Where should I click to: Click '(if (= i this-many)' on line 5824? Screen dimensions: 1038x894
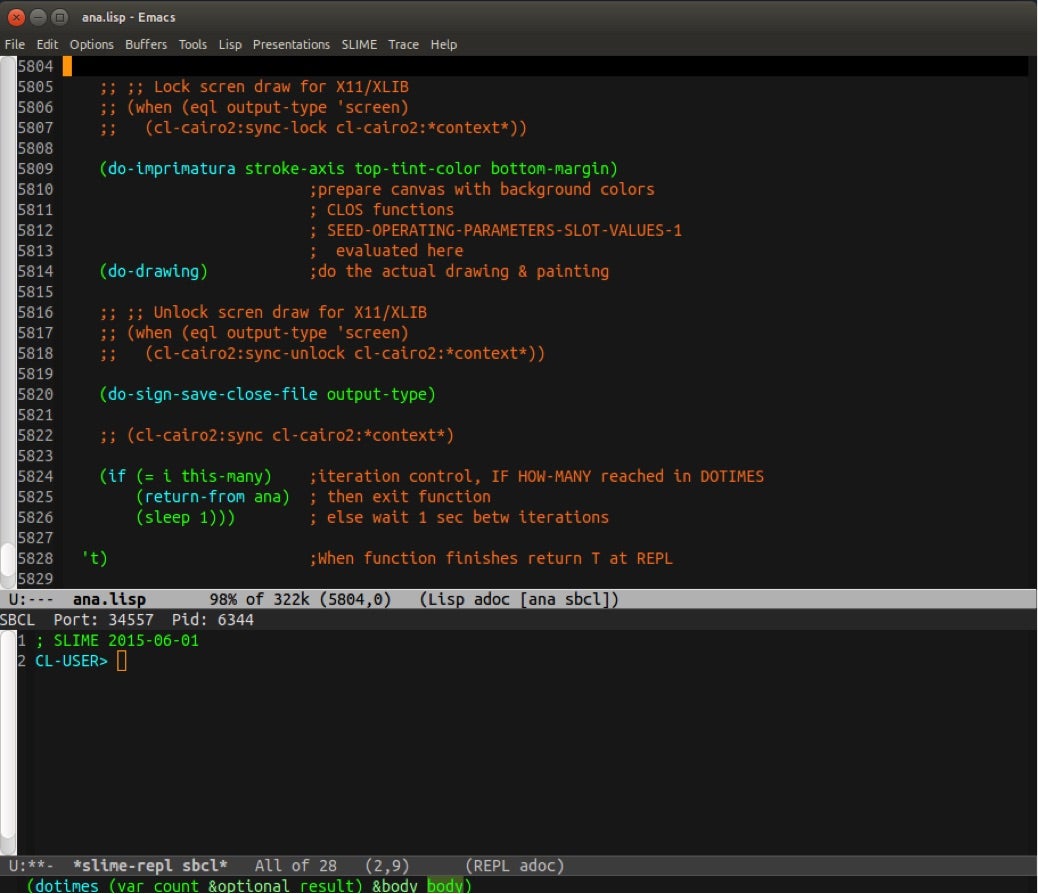(185, 476)
